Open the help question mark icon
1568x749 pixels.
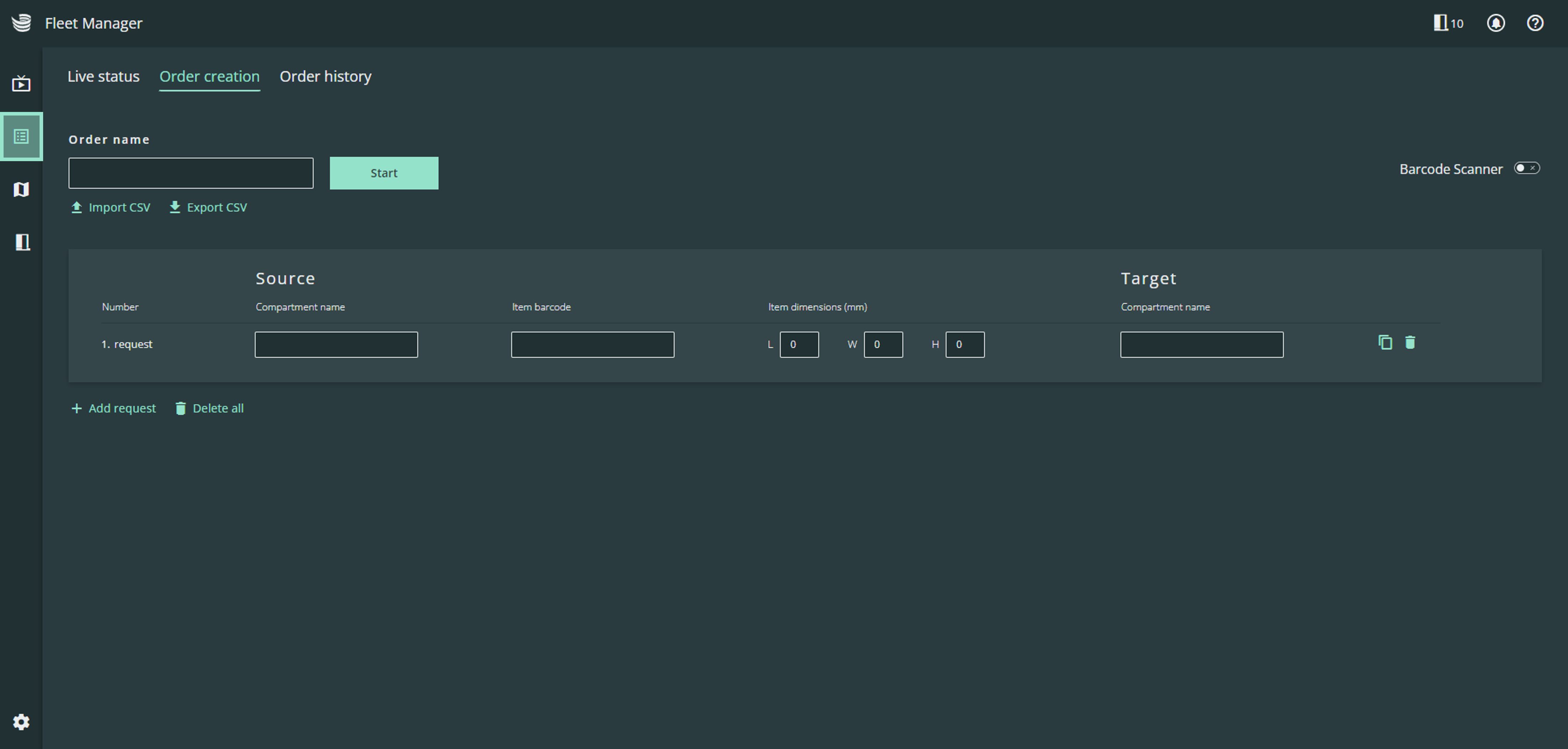click(x=1535, y=23)
